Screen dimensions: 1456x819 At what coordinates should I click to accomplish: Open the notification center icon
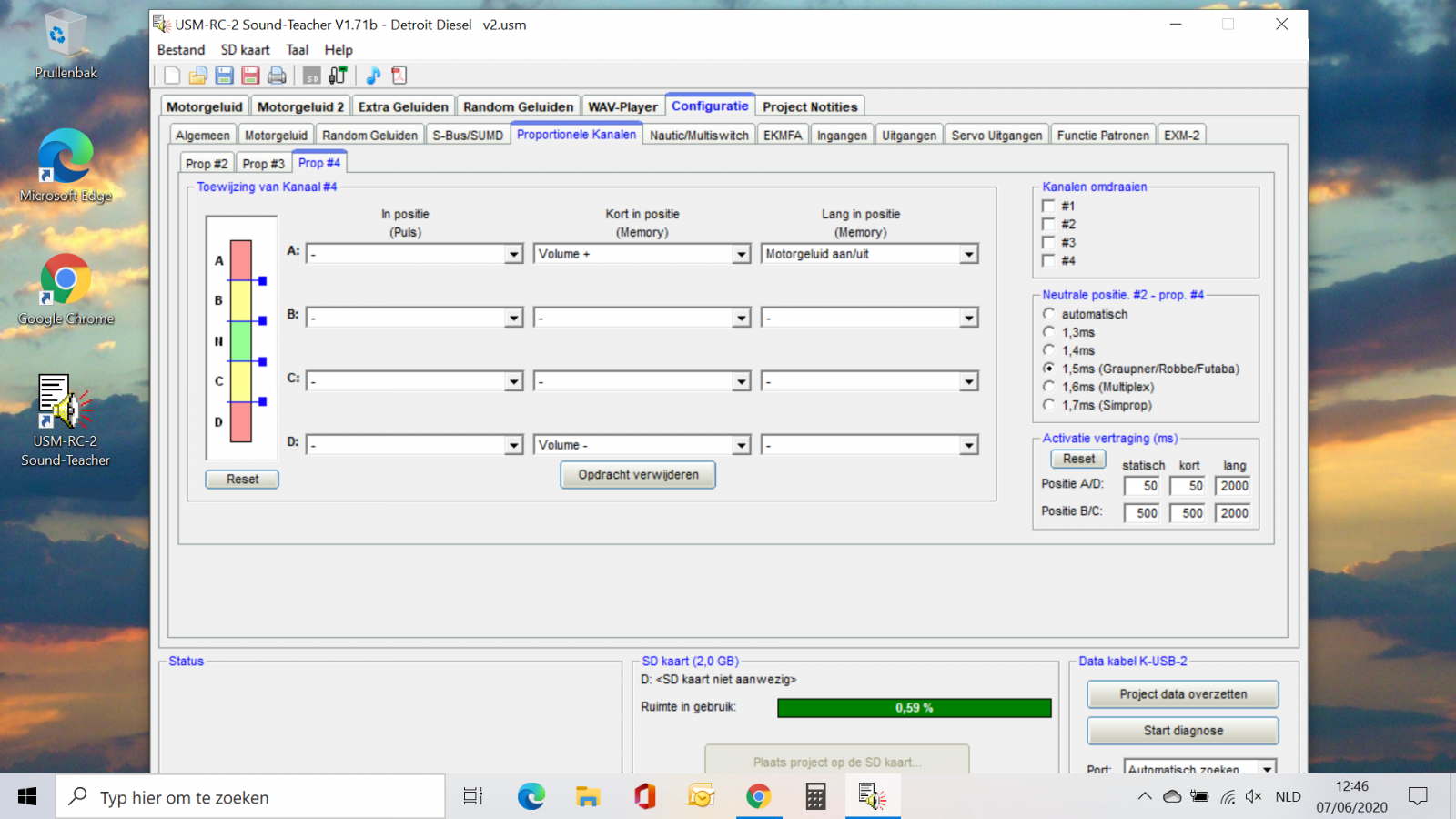coord(1418,797)
